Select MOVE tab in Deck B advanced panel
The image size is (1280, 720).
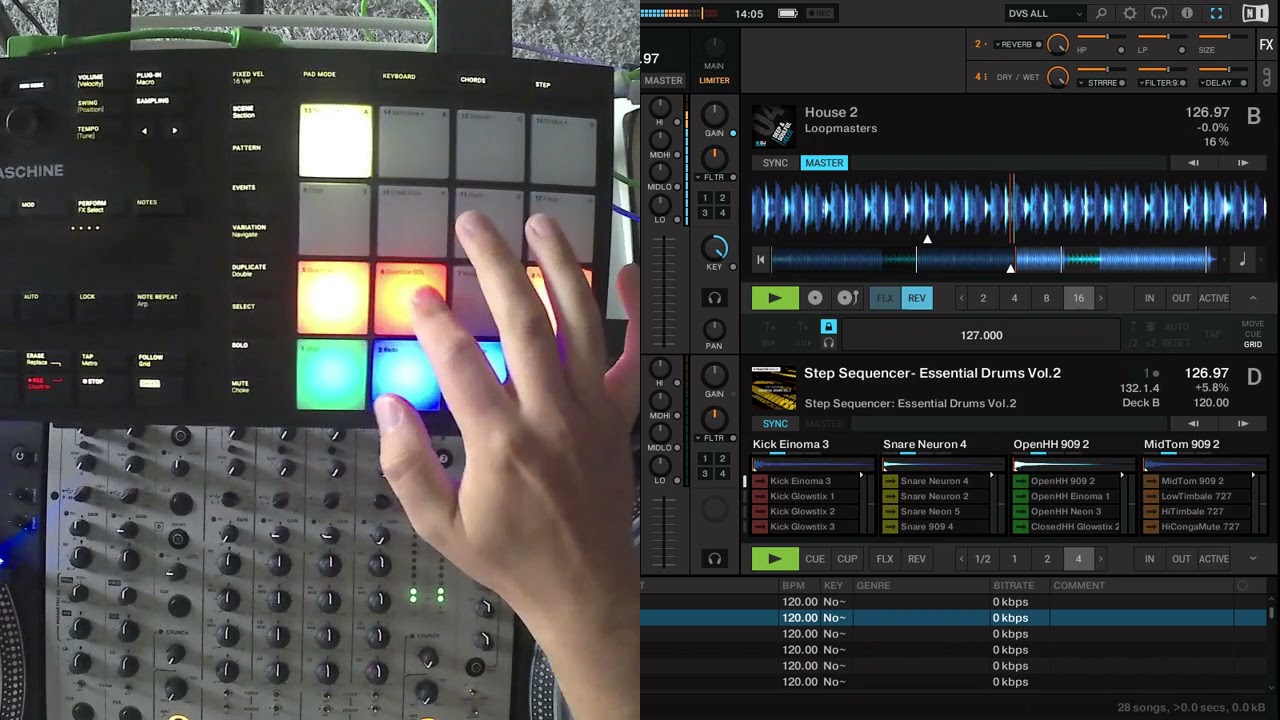coord(1252,324)
